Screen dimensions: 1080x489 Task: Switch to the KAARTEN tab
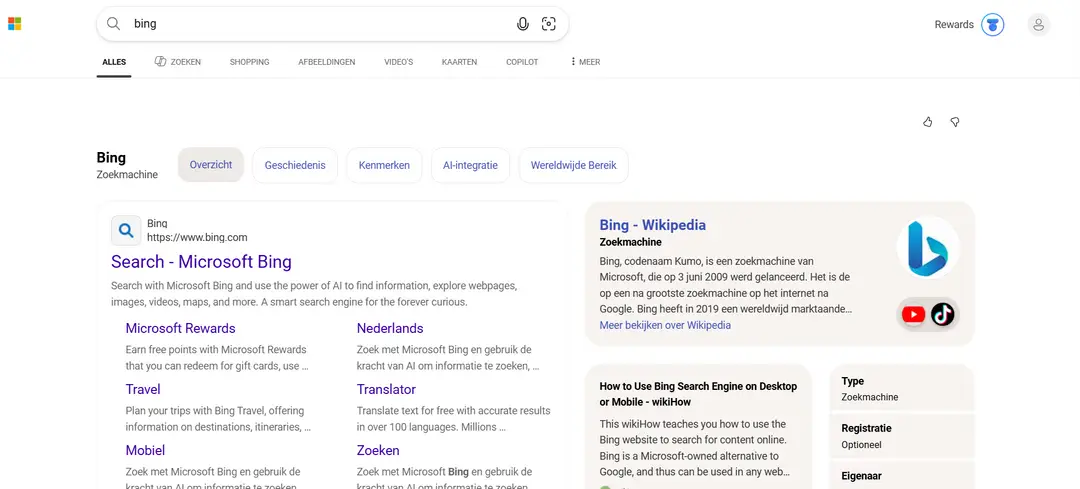[459, 62]
